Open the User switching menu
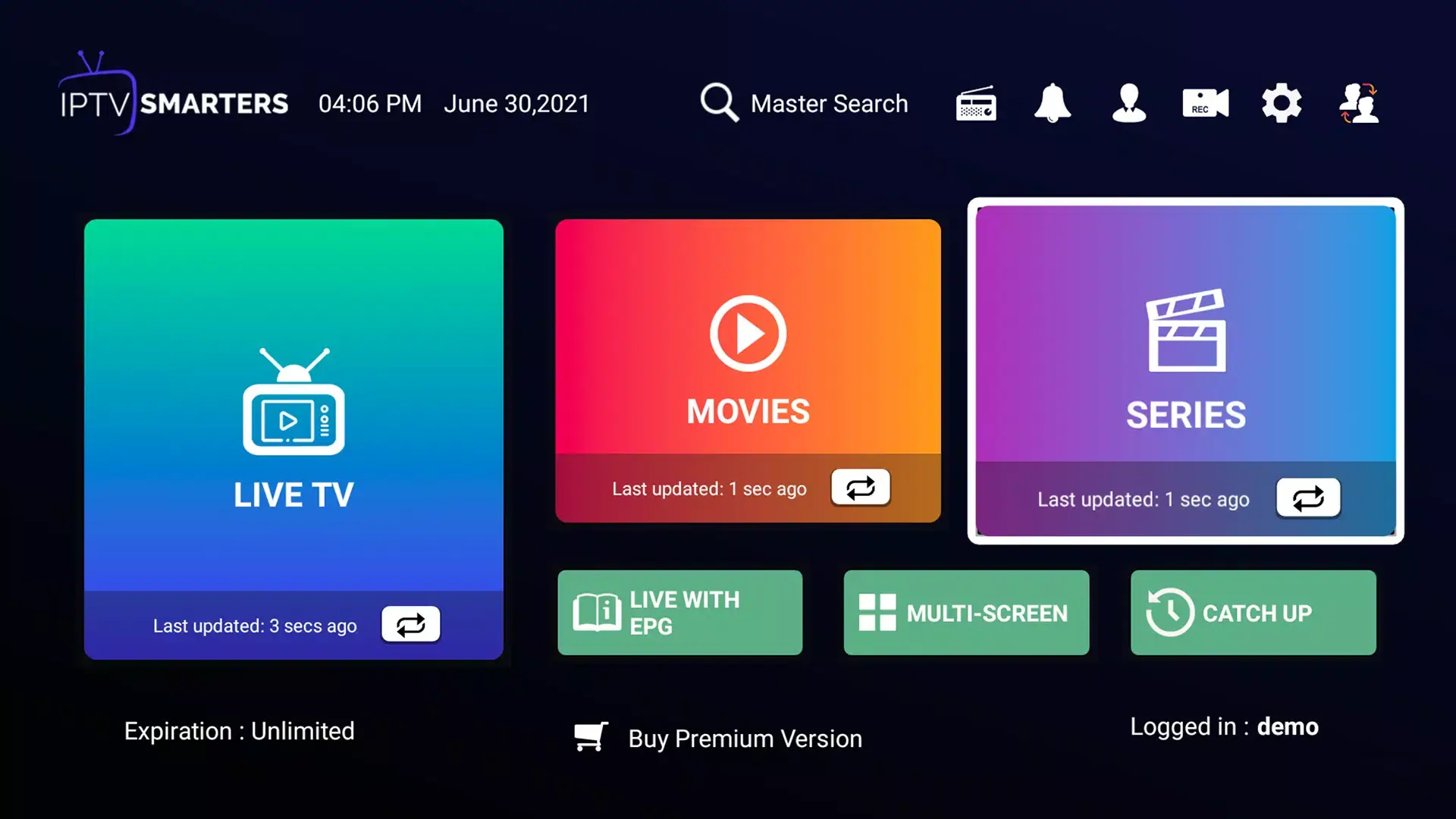 tap(1360, 103)
